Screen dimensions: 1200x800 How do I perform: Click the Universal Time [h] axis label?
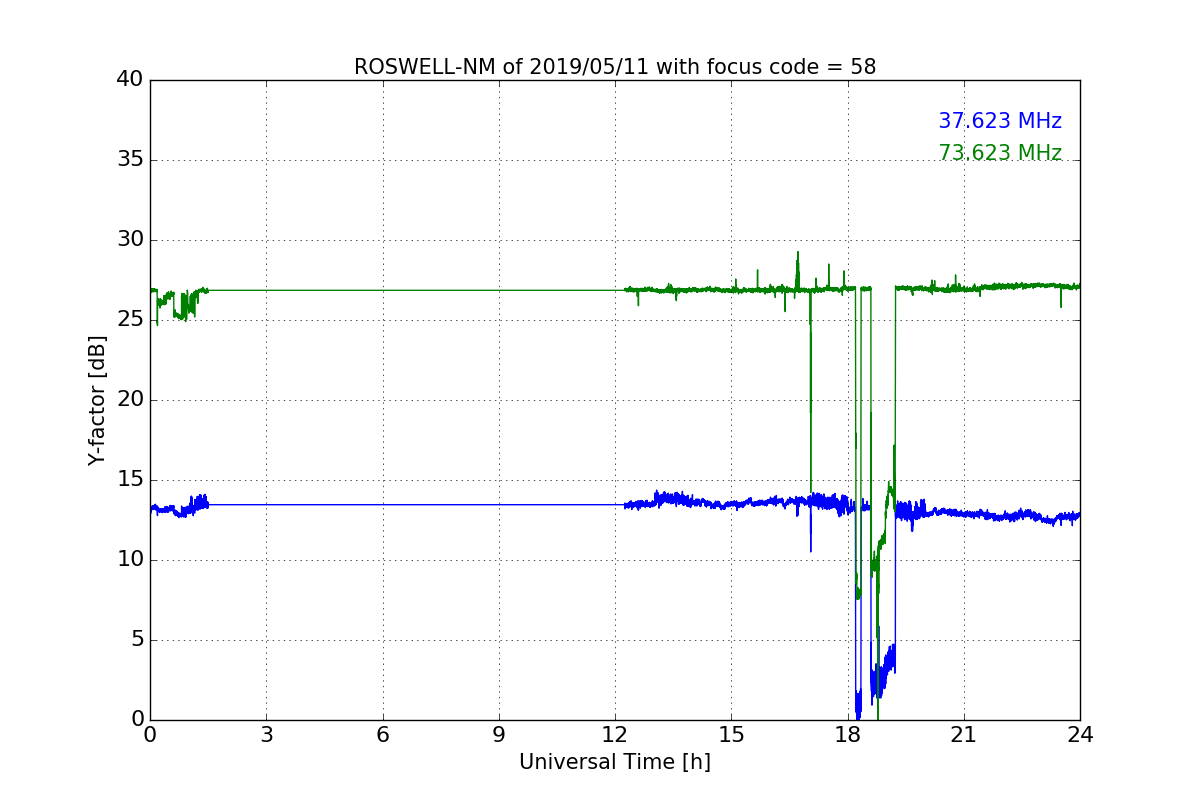pos(615,762)
